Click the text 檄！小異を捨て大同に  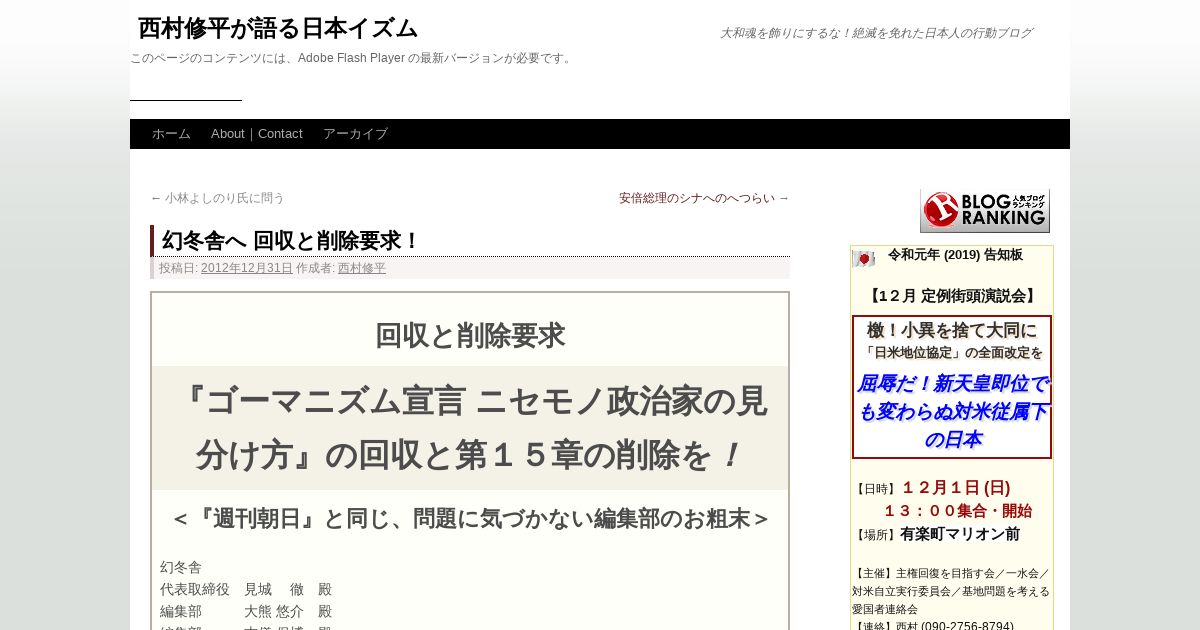952,330
